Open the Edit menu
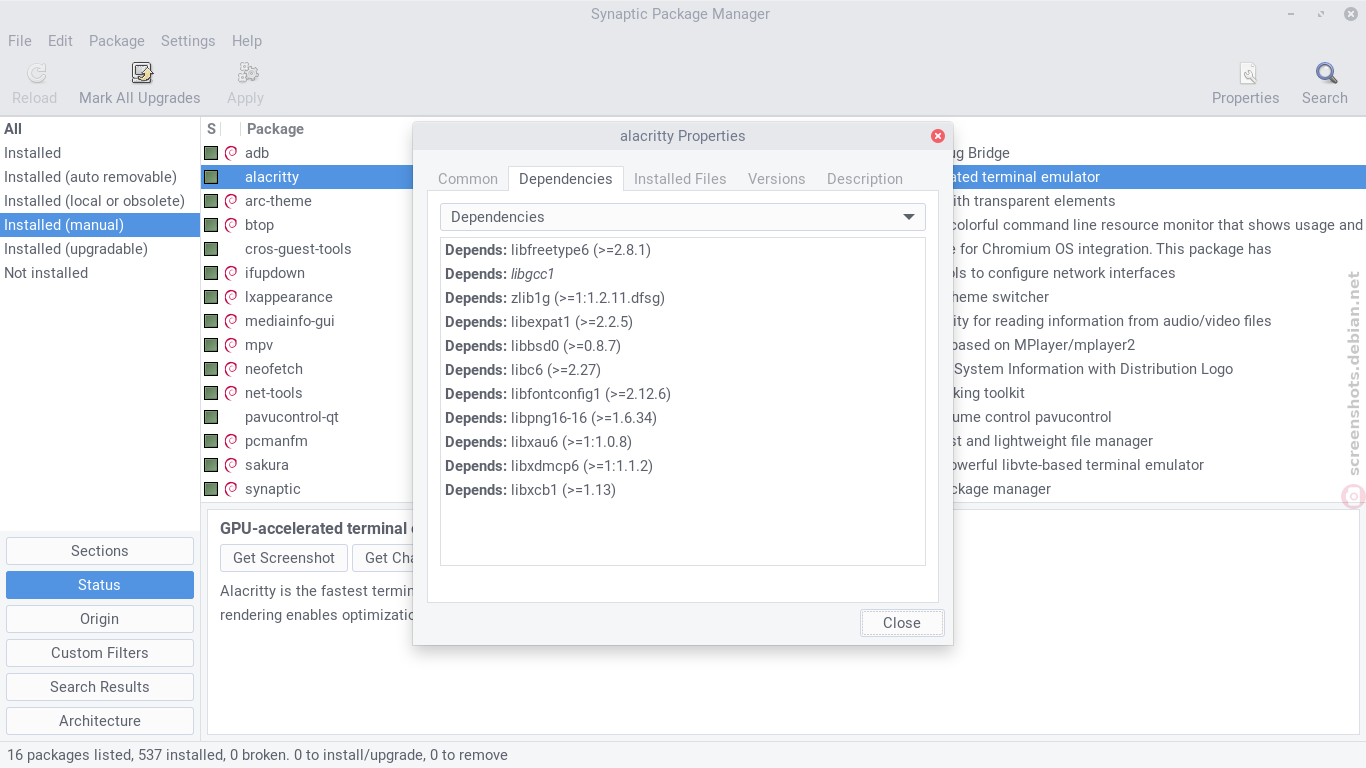This screenshot has height=768, width=1366. (x=60, y=41)
